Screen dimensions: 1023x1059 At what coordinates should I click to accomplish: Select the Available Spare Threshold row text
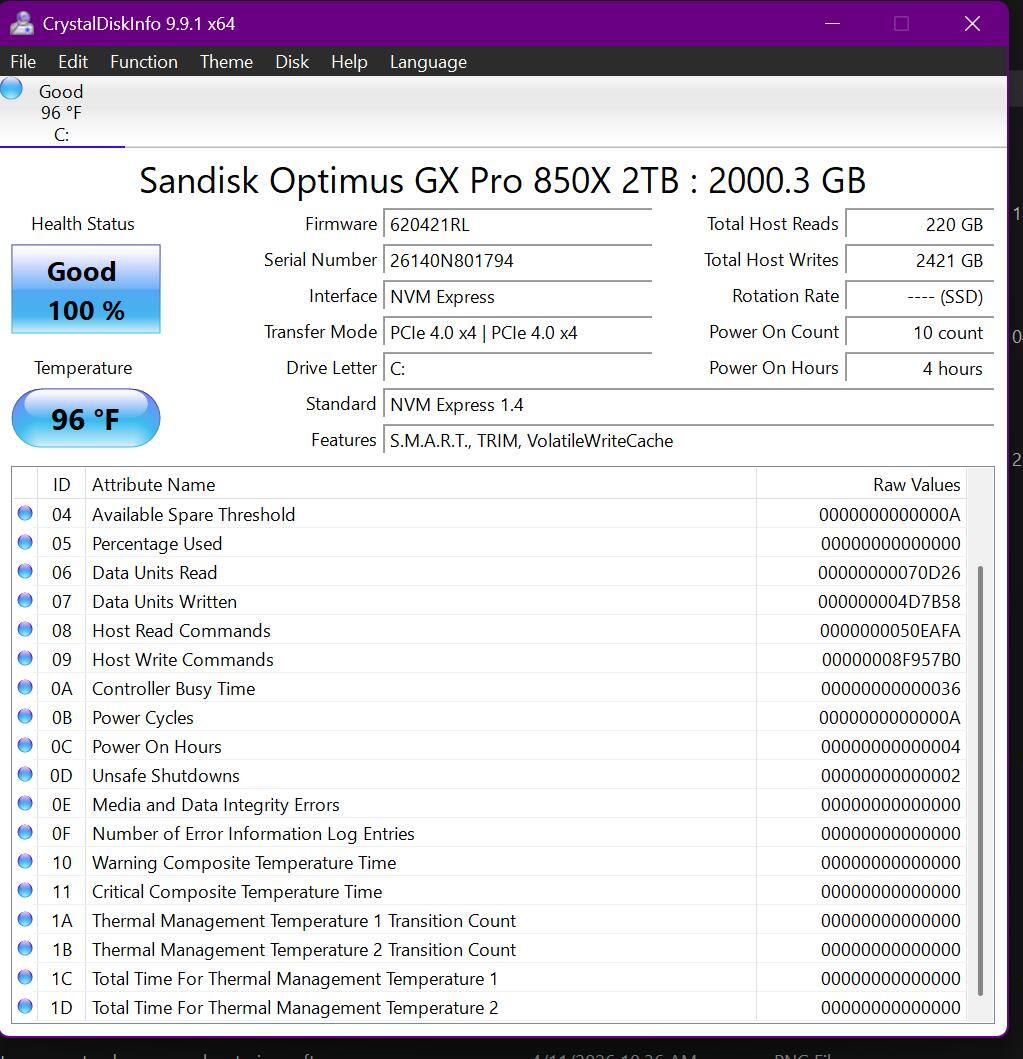click(193, 515)
